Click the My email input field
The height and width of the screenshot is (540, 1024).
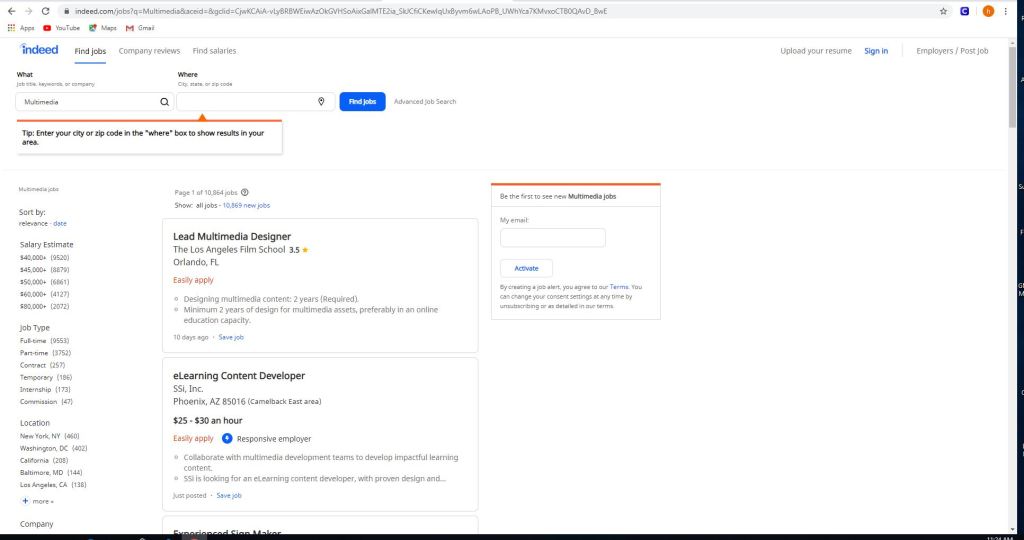pyautogui.click(x=552, y=238)
